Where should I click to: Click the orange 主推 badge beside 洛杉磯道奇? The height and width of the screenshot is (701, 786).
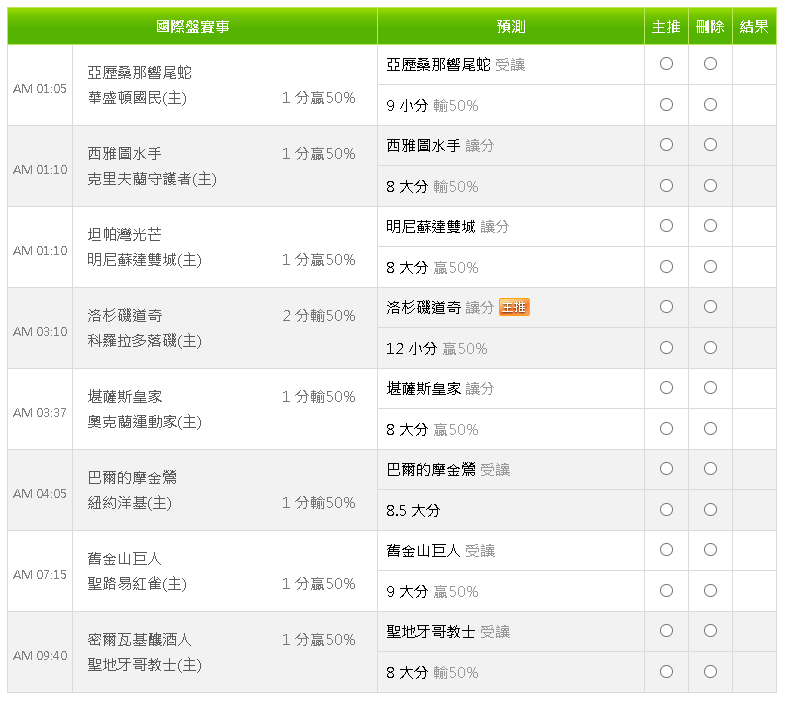click(x=514, y=307)
